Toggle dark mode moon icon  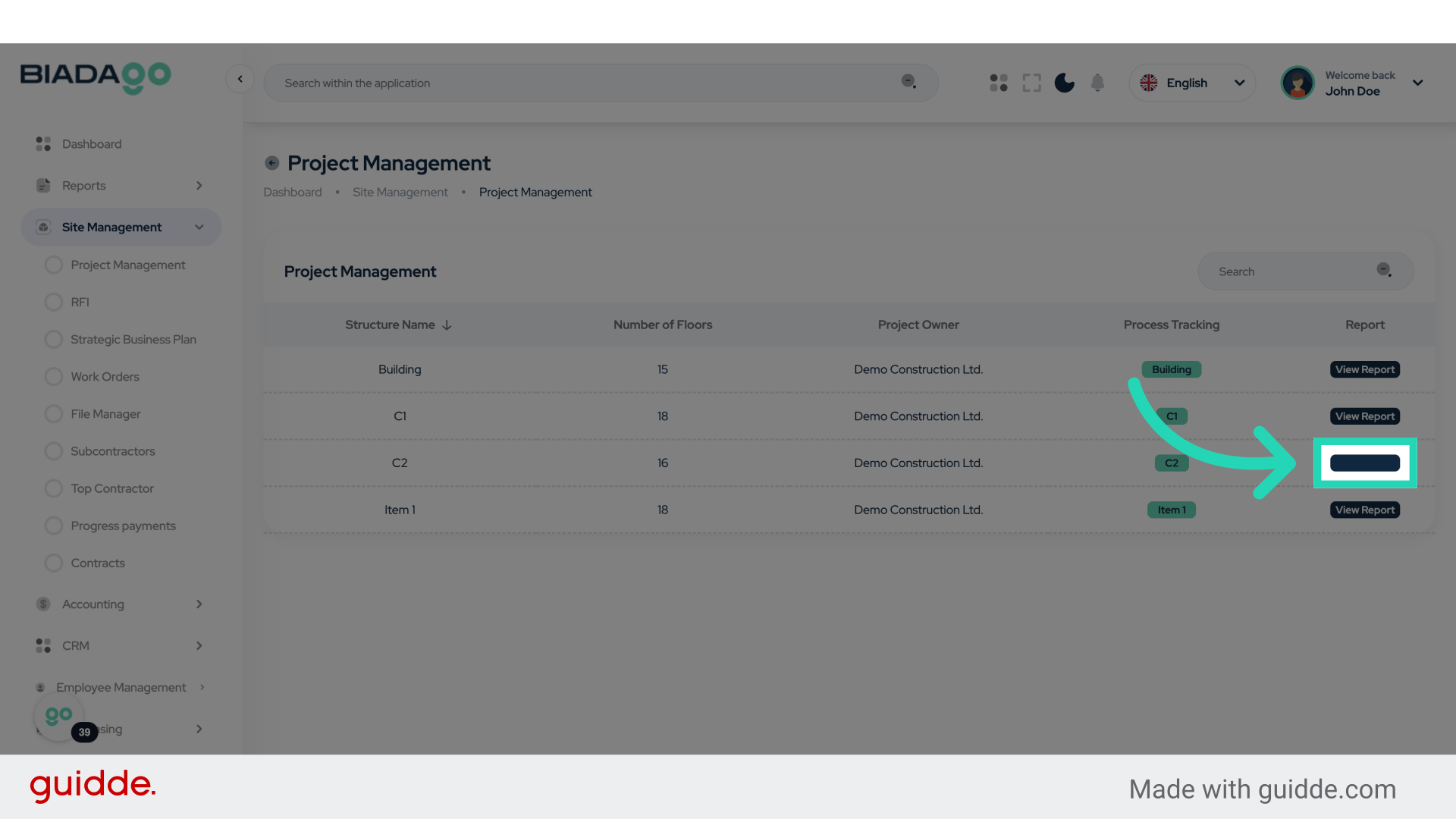click(1064, 83)
